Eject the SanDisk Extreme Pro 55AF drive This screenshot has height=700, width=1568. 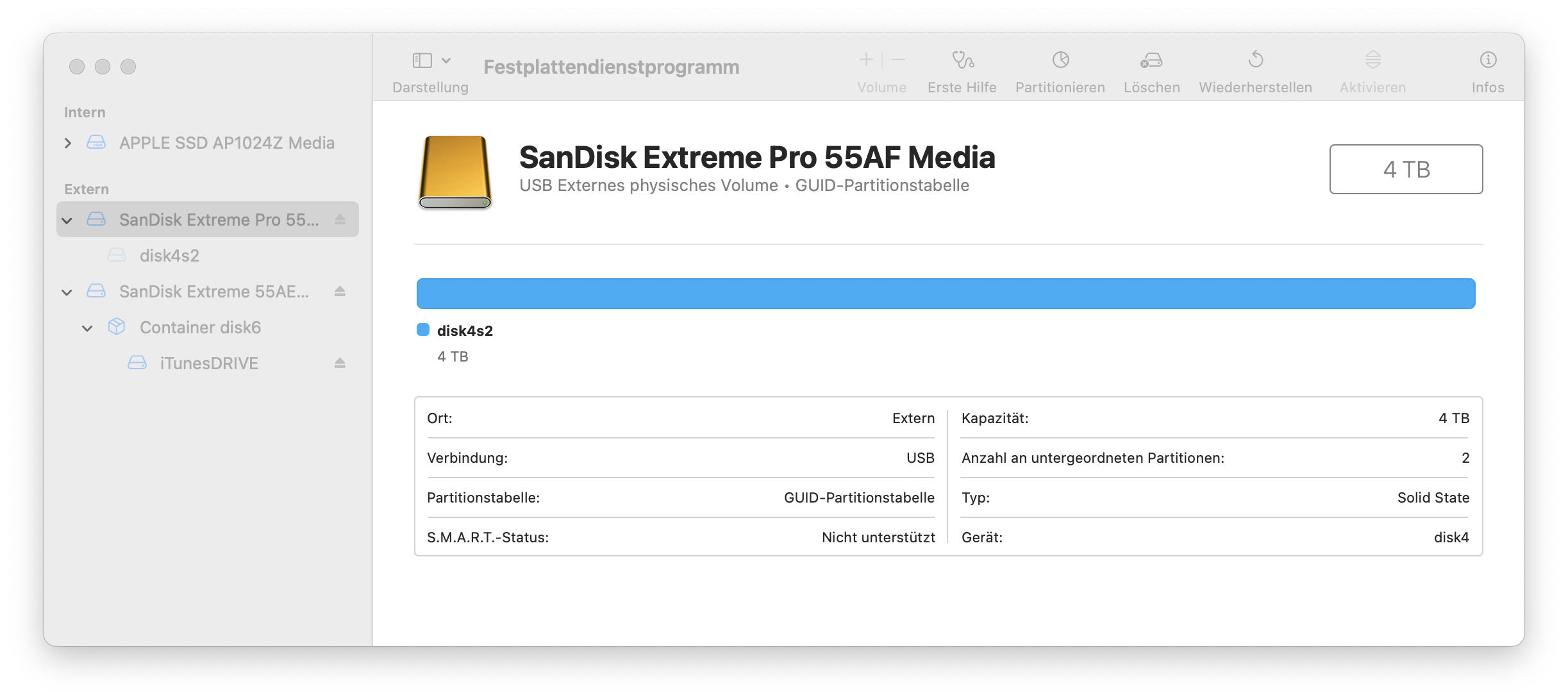pyautogui.click(x=340, y=219)
